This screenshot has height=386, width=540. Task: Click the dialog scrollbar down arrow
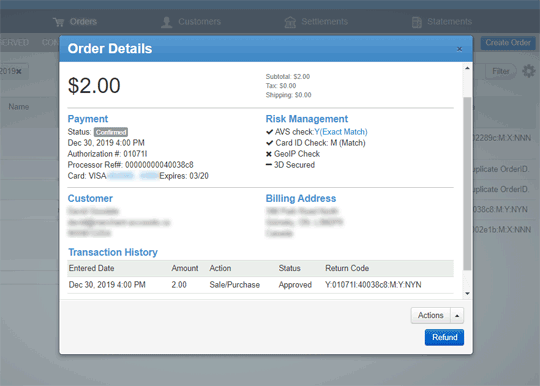tap(467, 293)
